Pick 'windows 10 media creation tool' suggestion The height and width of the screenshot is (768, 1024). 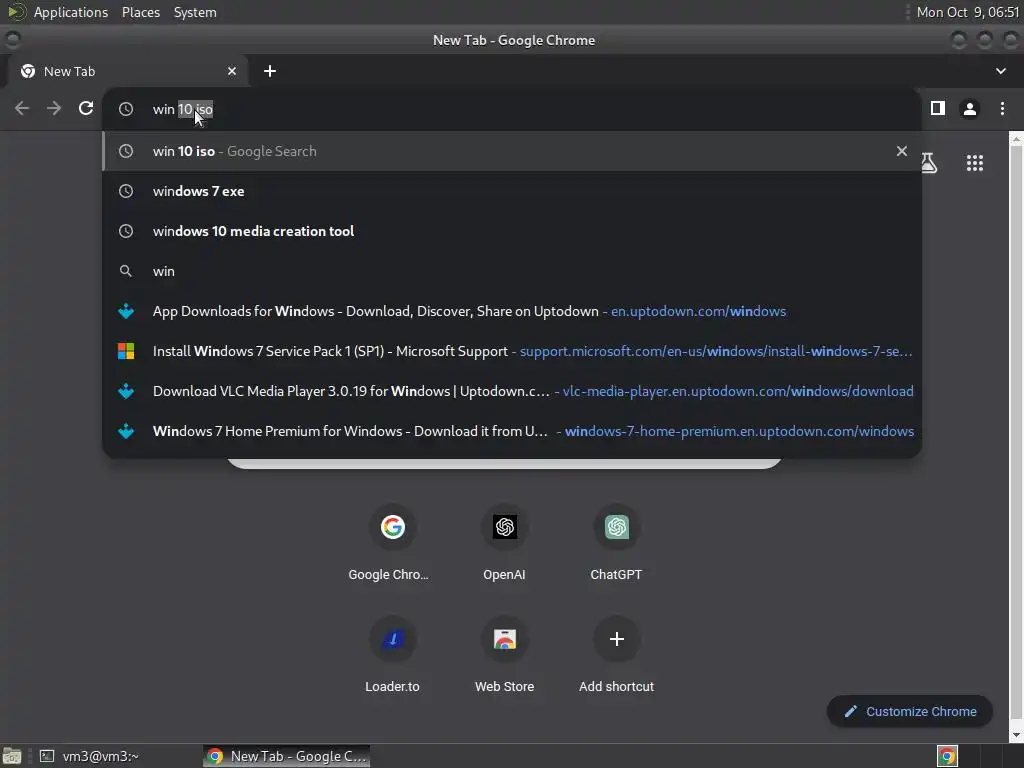(512, 231)
